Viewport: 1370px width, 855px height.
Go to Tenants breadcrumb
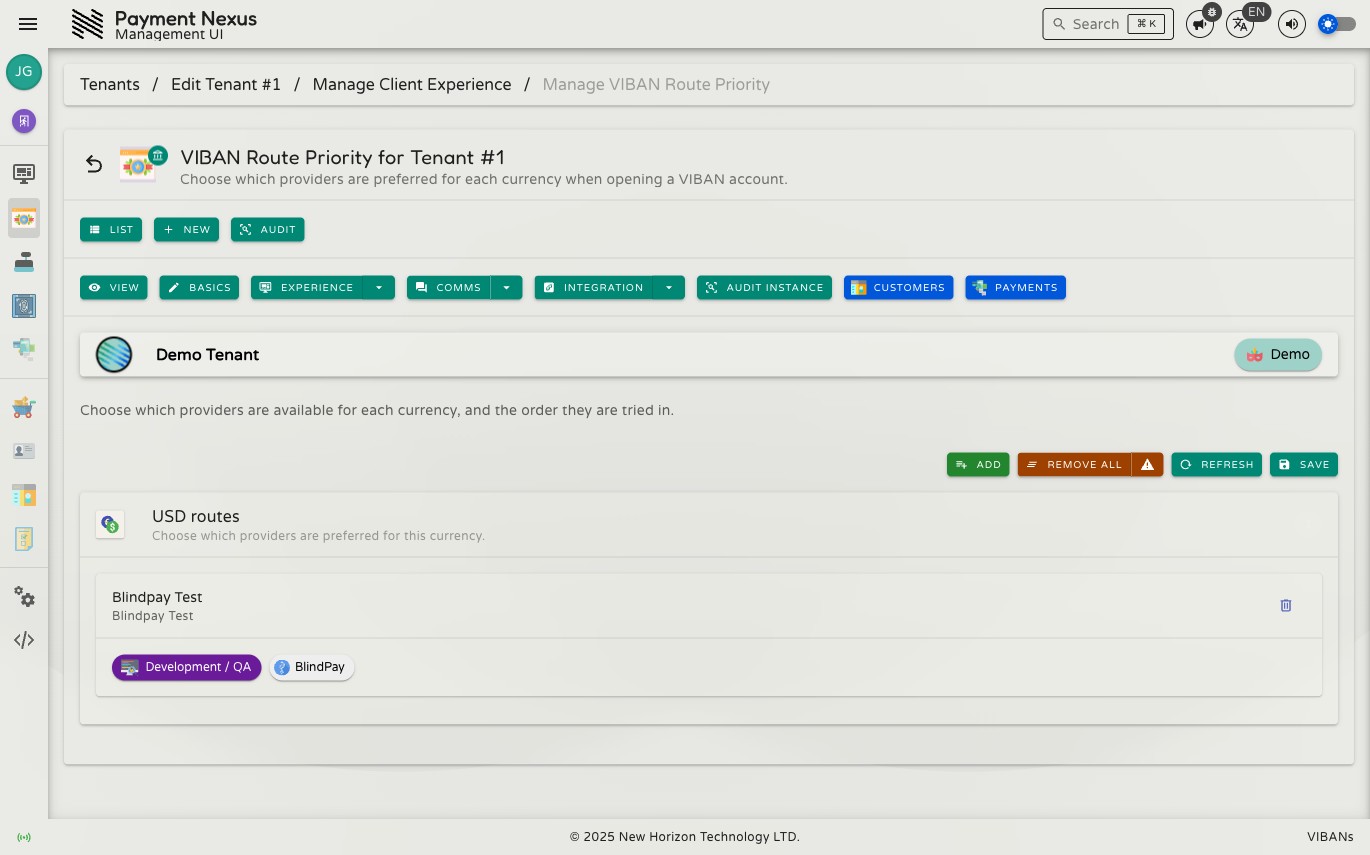point(110,84)
